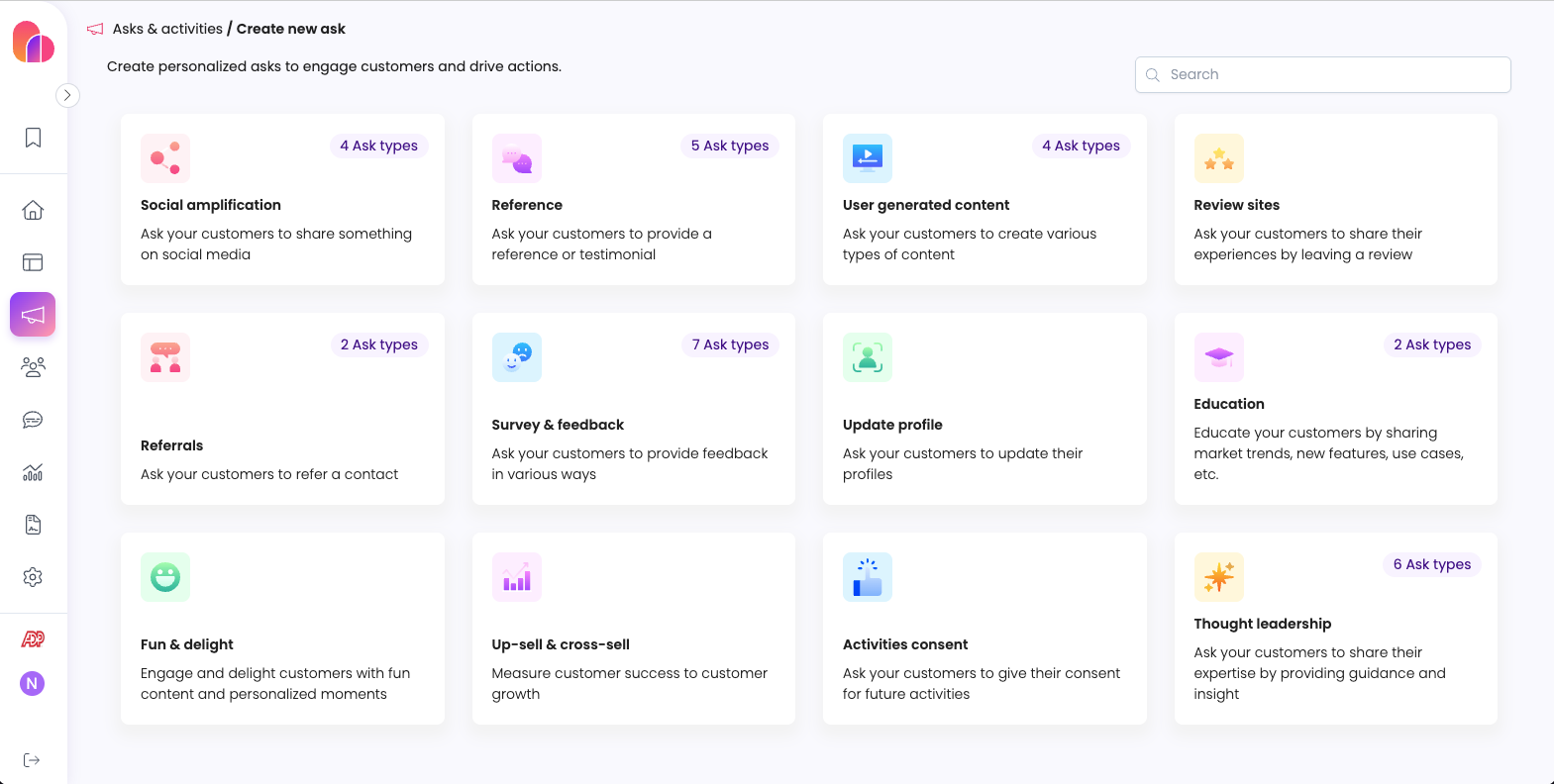Click 'Measure customer success to customer growth' text
This screenshot has width=1554, height=784.
629,683
